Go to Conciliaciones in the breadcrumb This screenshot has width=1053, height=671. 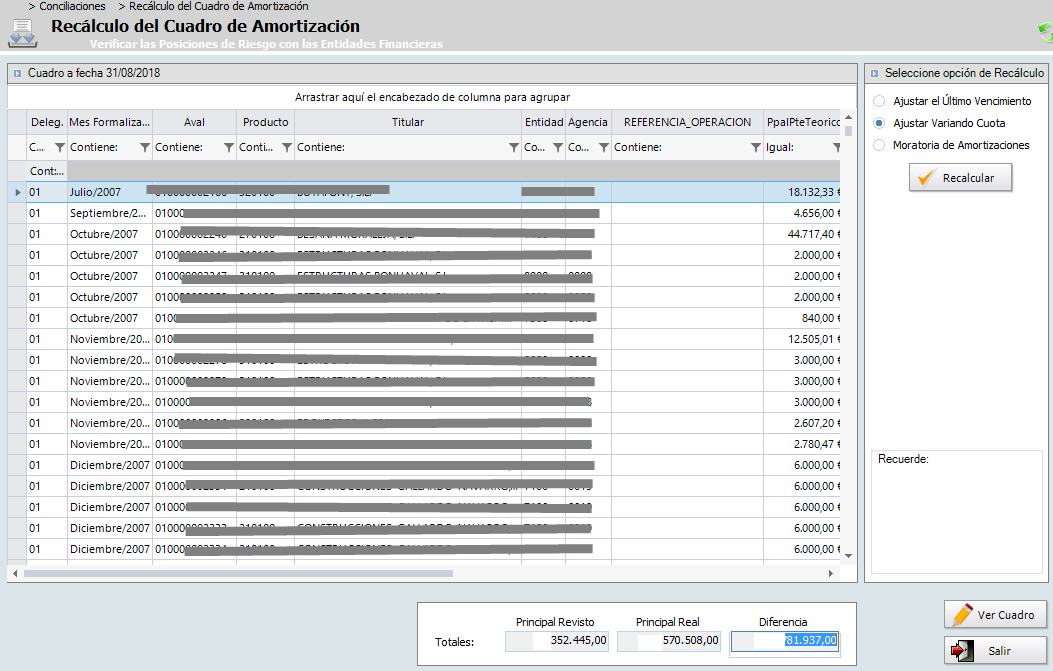pos(73,6)
